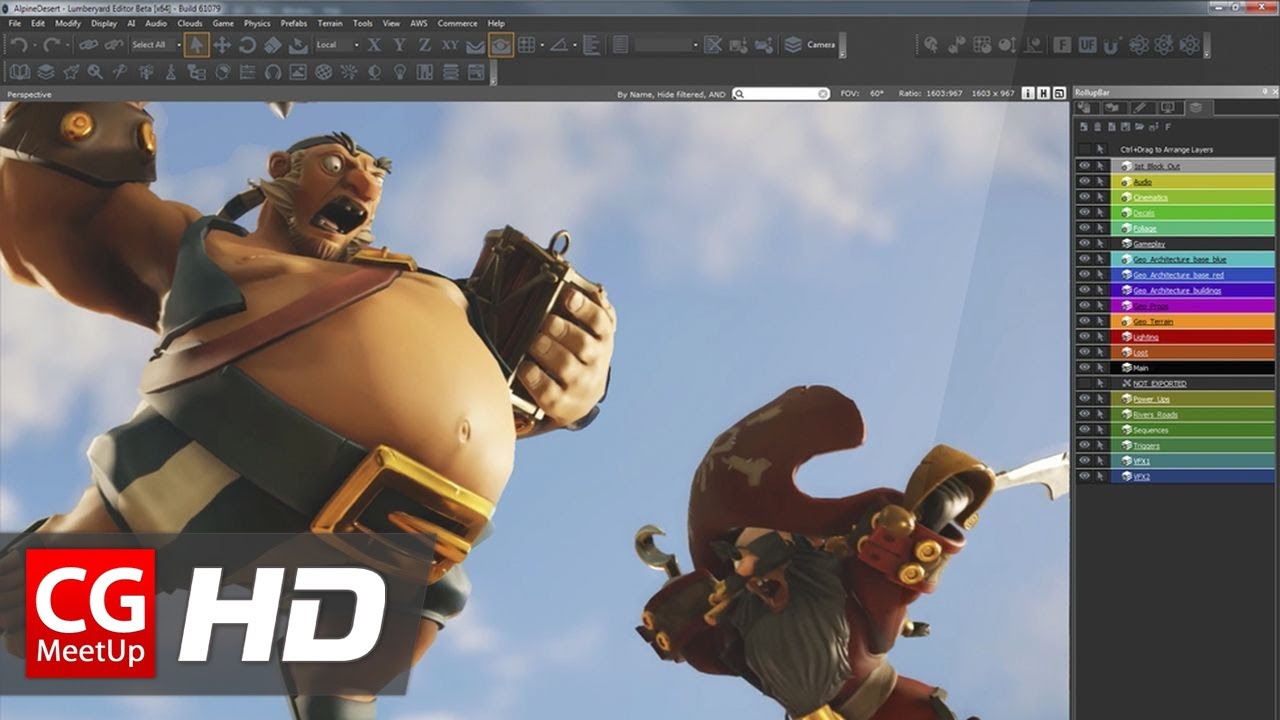Constrain to the XY plane
The height and width of the screenshot is (720, 1280).
[450, 45]
